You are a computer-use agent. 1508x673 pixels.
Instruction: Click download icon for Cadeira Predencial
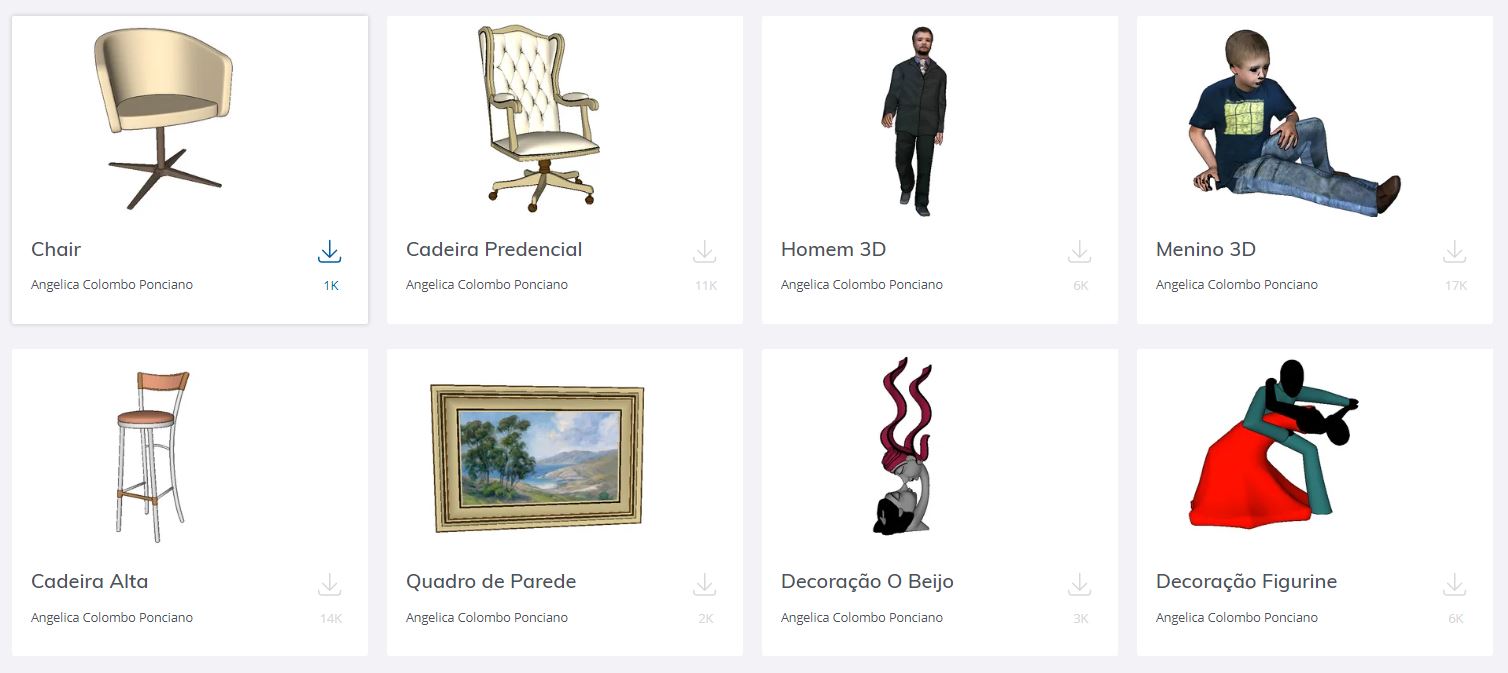pyautogui.click(x=705, y=252)
